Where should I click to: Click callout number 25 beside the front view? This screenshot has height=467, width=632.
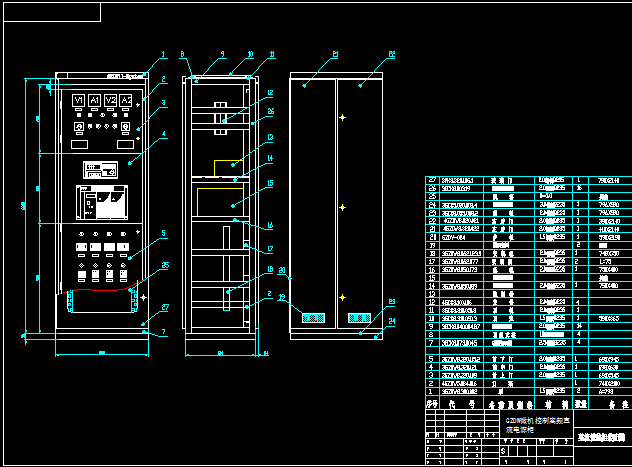coord(166,265)
